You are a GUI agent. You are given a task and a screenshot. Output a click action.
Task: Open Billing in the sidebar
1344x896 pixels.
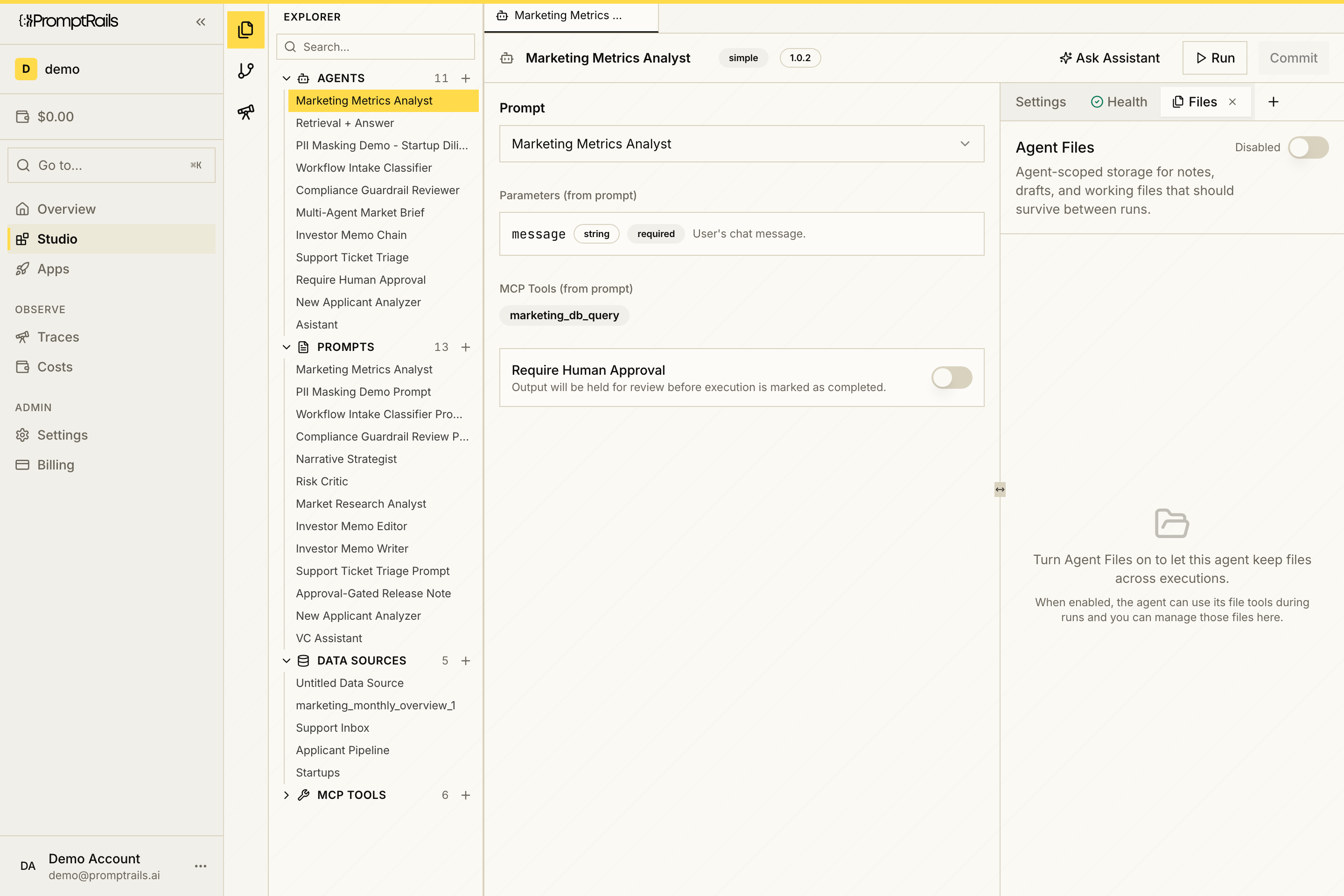point(112,465)
